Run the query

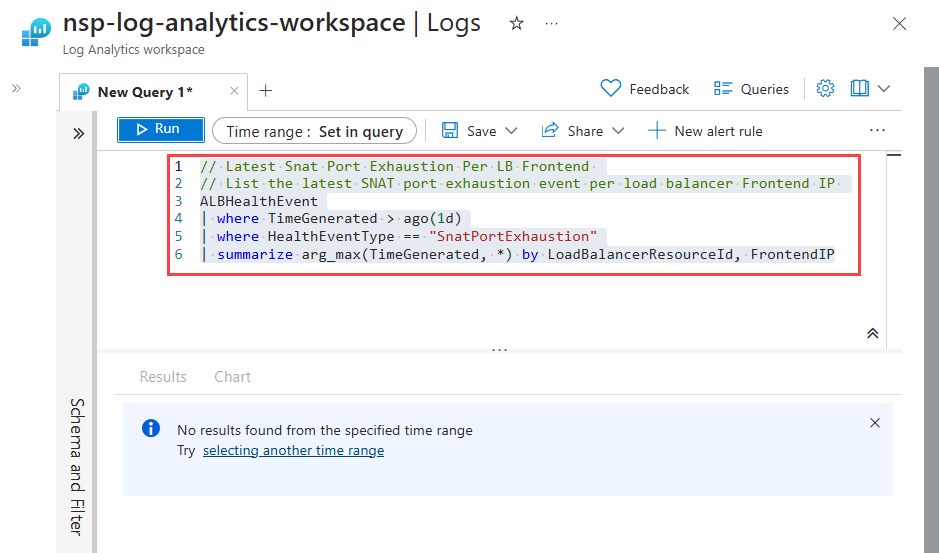click(x=160, y=130)
